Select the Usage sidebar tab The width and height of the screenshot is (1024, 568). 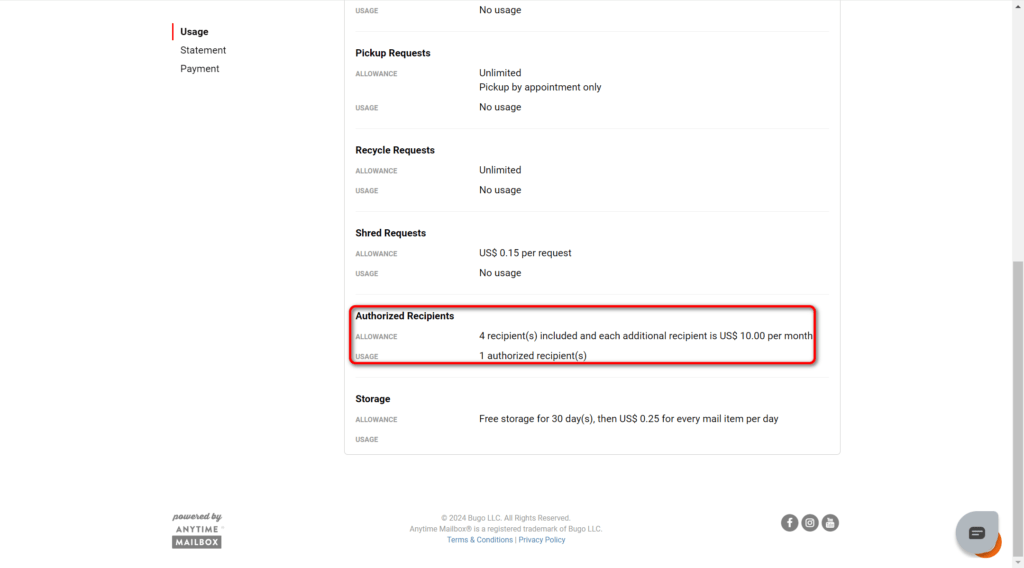coord(194,32)
